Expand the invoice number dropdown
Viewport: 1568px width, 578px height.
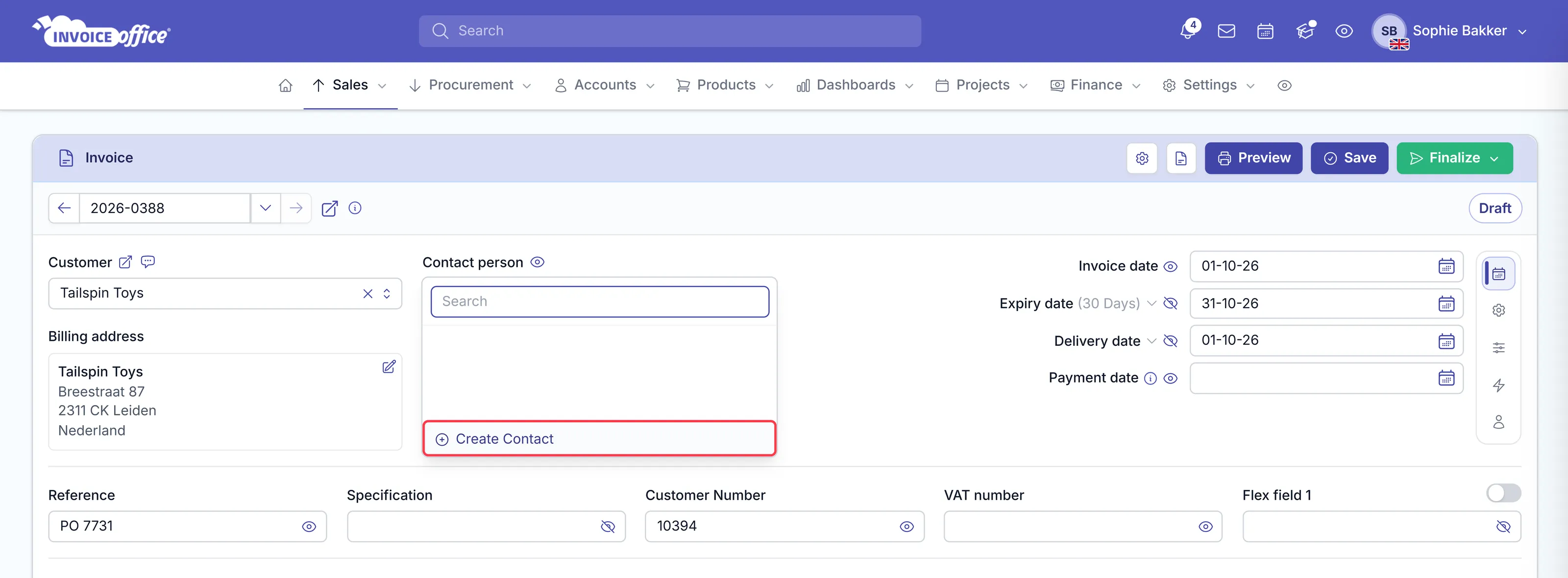coord(266,208)
